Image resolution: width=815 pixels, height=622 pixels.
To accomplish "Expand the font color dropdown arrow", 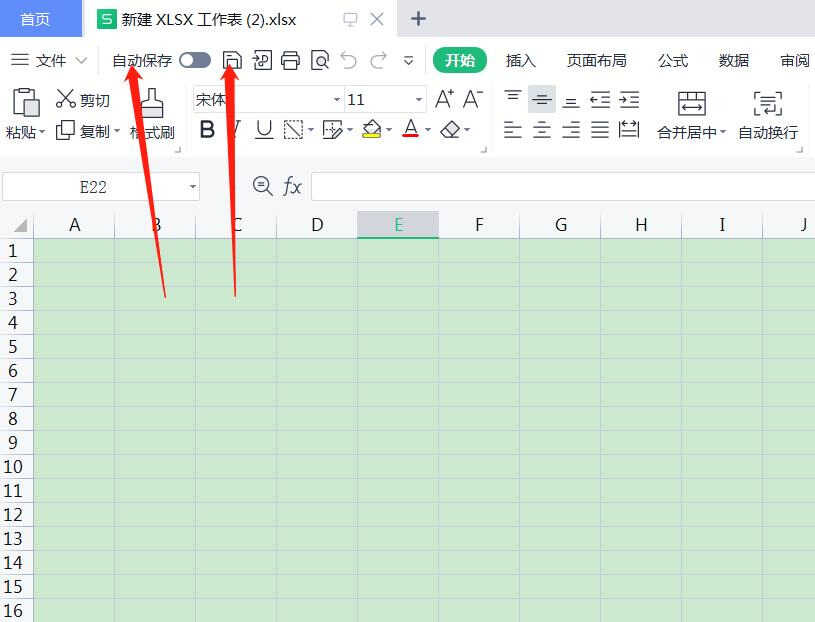I will 428,130.
